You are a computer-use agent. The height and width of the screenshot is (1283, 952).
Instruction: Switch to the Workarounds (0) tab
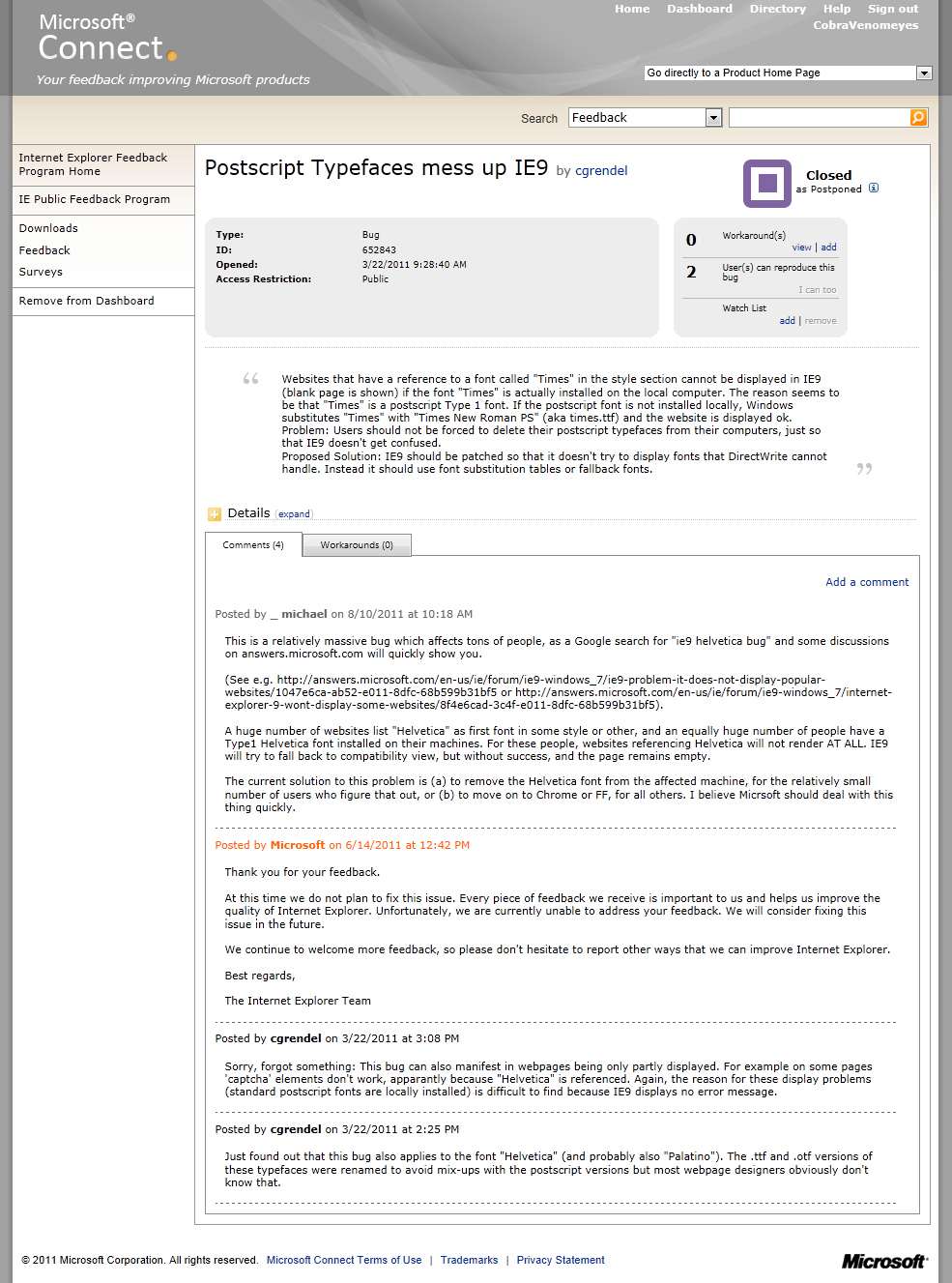(x=357, y=545)
